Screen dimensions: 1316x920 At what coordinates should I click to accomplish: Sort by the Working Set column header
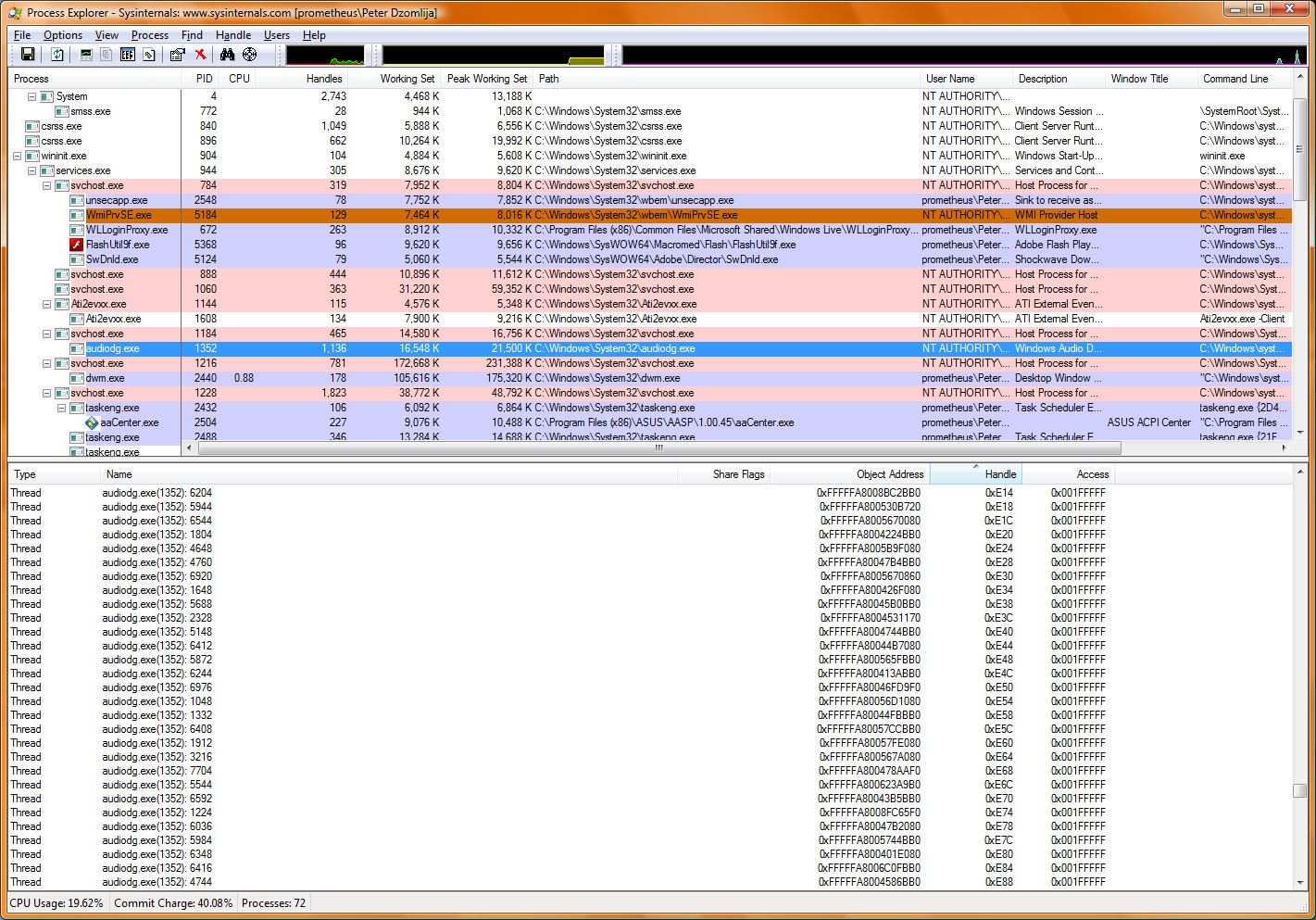click(395, 79)
